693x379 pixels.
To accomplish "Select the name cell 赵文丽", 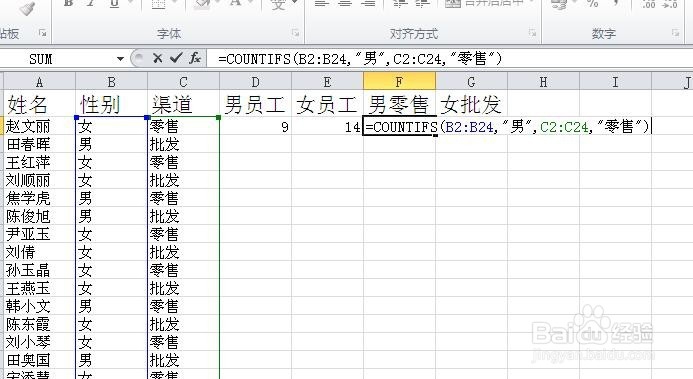I will point(39,127).
